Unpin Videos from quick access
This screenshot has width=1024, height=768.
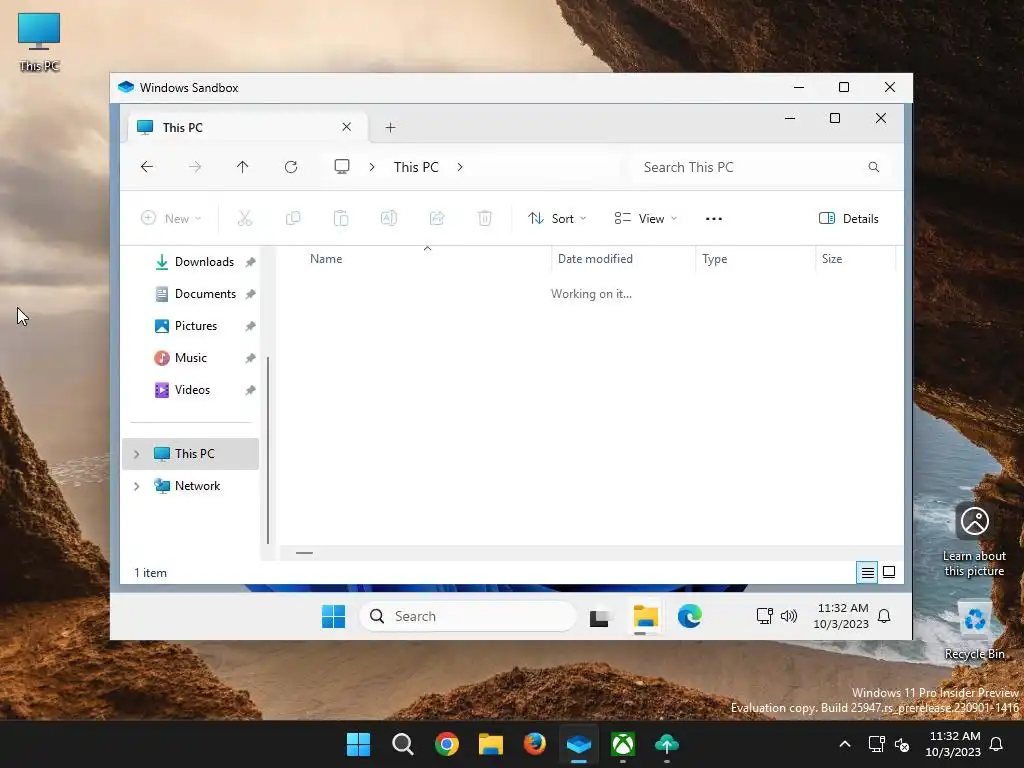pos(250,391)
